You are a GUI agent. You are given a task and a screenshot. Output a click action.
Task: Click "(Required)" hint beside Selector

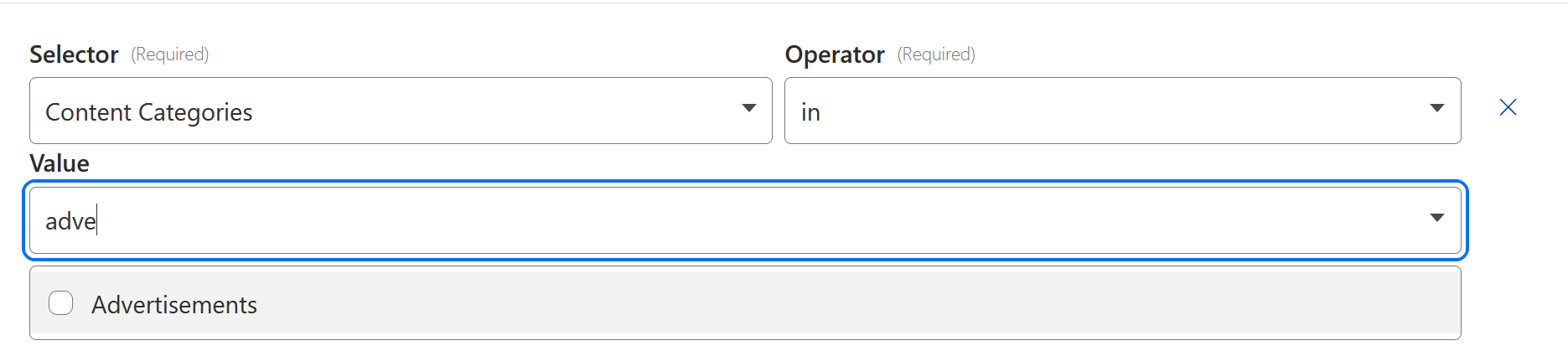point(170,54)
